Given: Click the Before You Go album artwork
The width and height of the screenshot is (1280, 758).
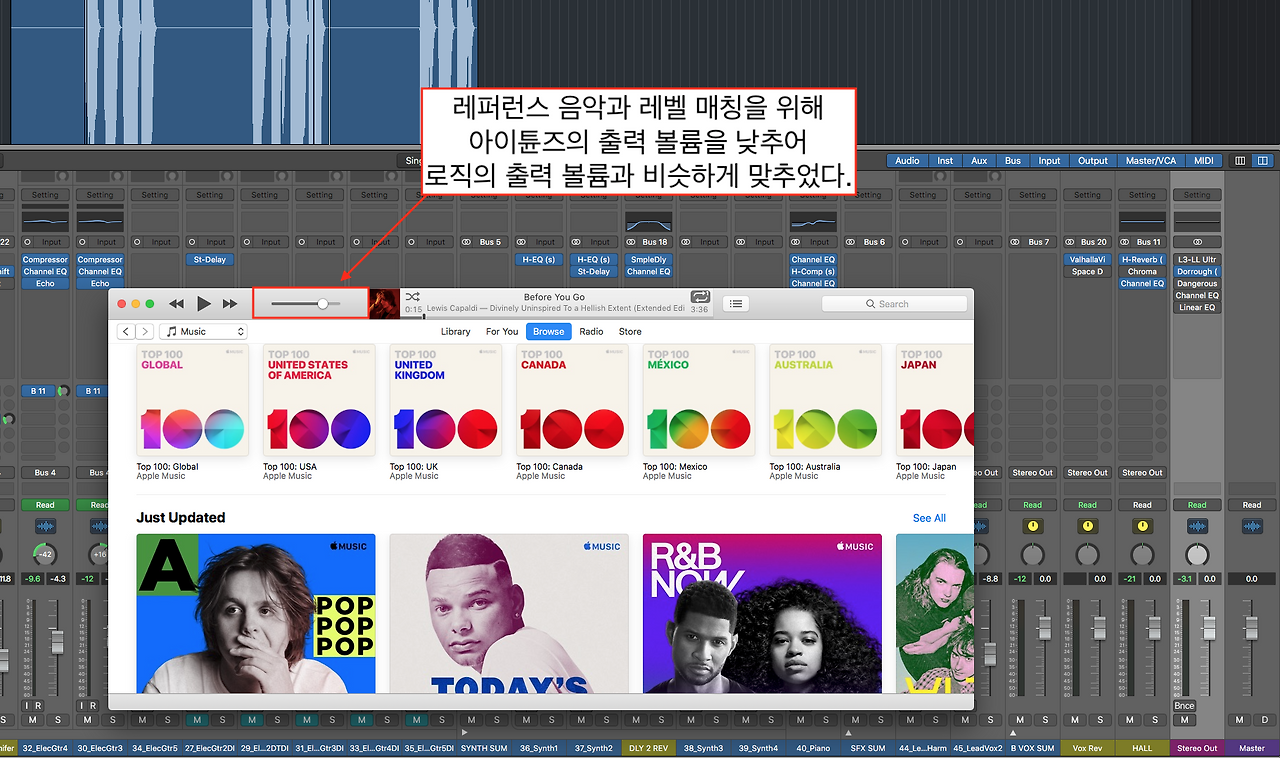Looking at the screenshot, I should click(385, 304).
